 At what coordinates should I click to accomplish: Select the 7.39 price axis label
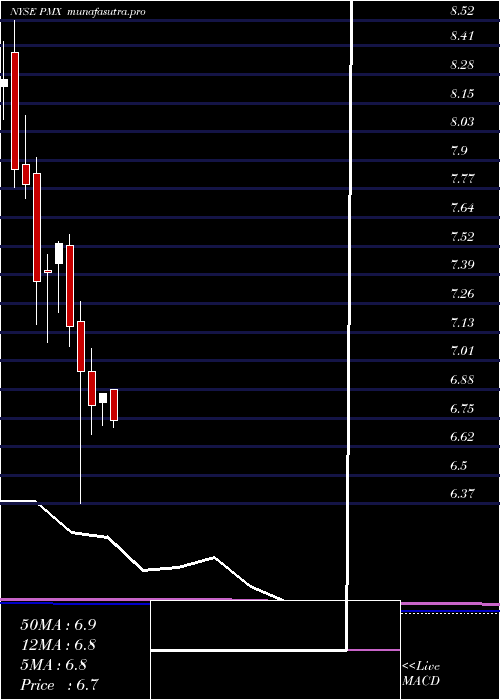coord(462,265)
